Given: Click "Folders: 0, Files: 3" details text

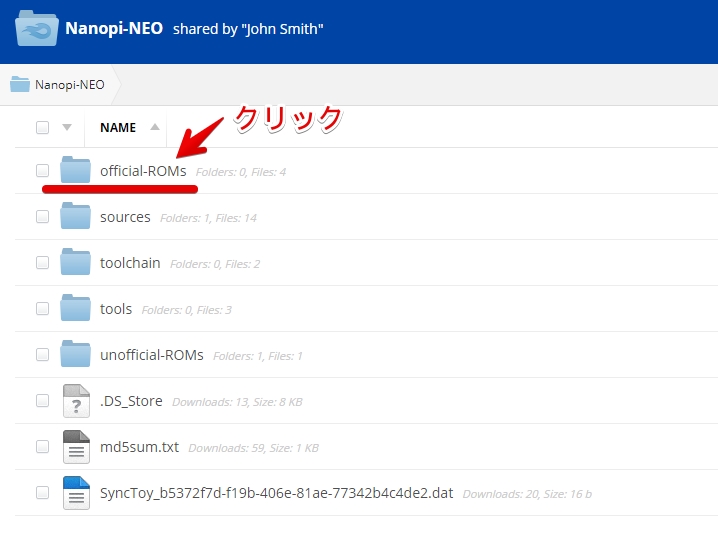Looking at the screenshot, I should (186, 310).
